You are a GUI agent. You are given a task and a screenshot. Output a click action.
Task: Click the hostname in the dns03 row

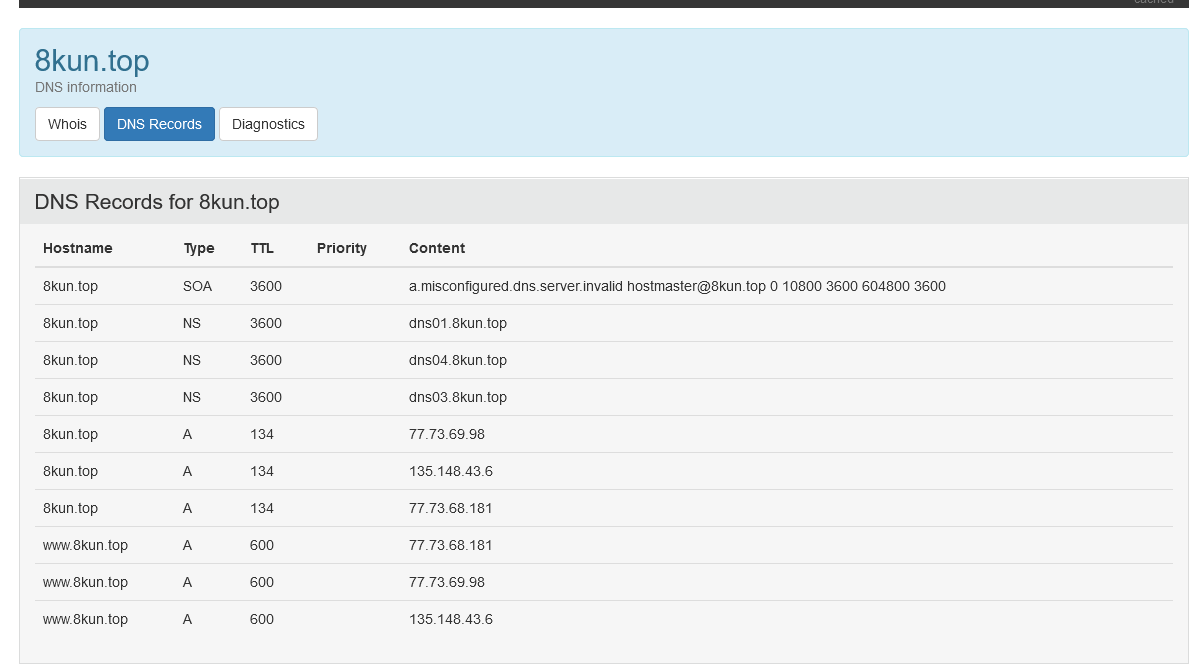[70, 397]
